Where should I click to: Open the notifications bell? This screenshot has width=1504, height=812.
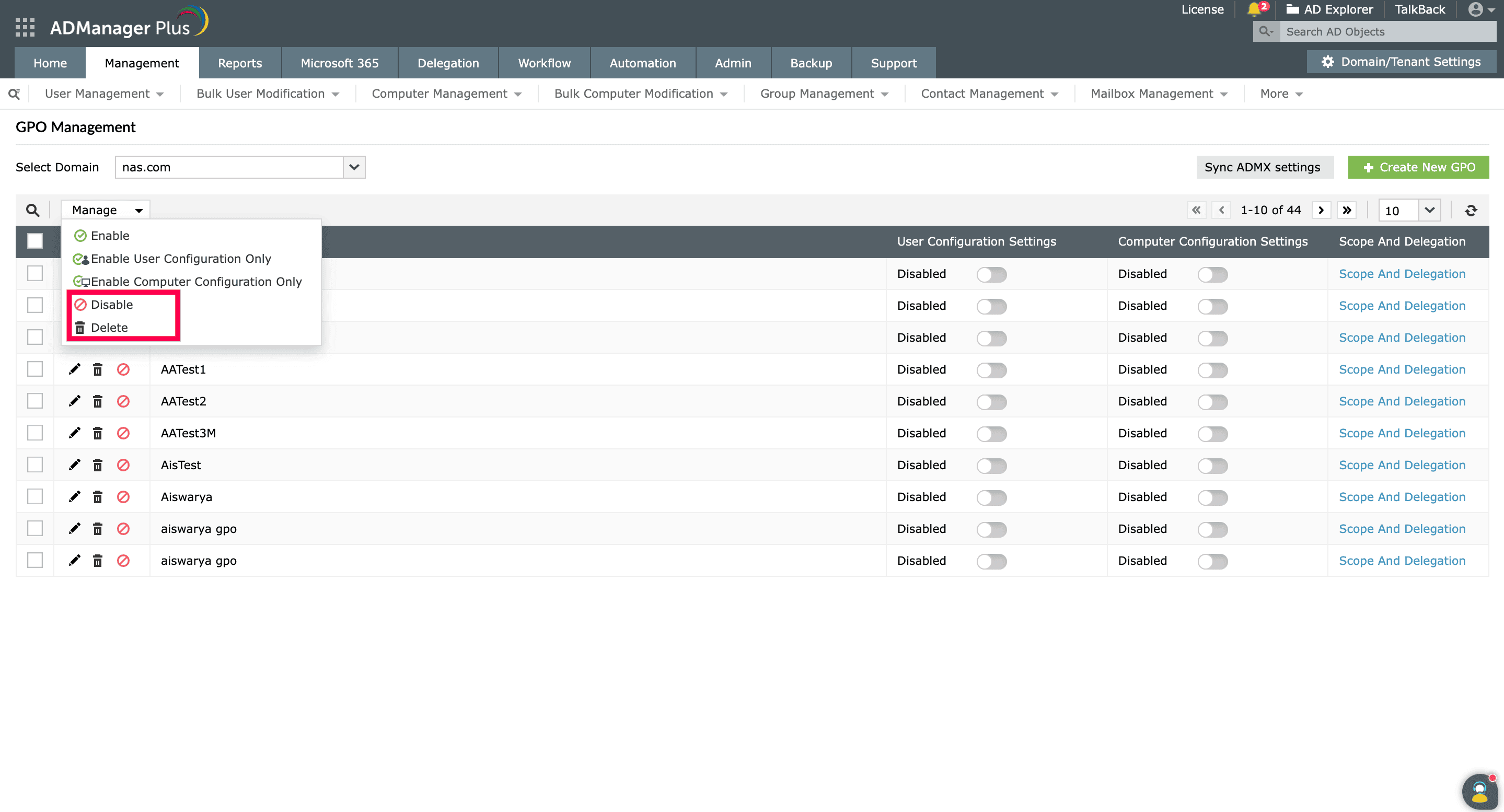tap(1254, 9)
